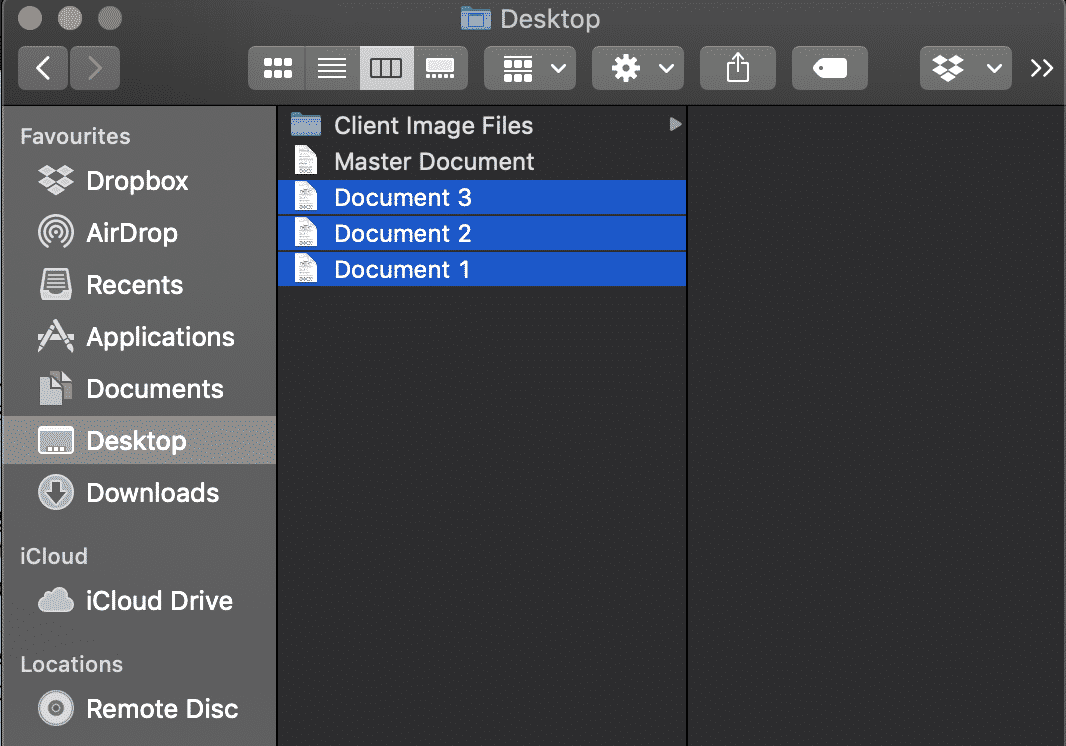Switch to gallery view
Image resolution: width=1066 pixels, height=746 pixels.
(x=441, y=67)
